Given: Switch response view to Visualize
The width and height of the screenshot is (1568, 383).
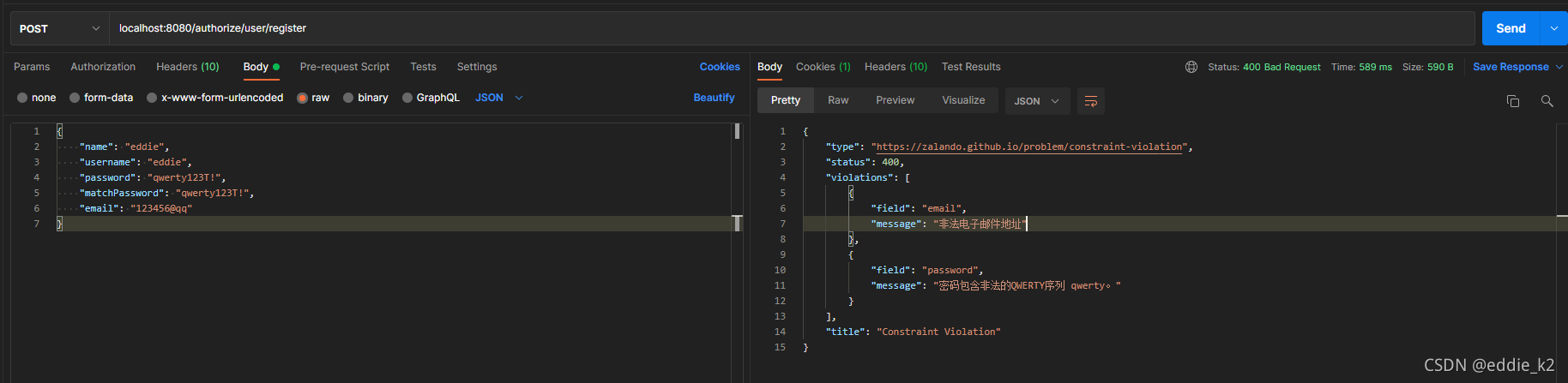Looking at the screenshot, I should [963, 100].
